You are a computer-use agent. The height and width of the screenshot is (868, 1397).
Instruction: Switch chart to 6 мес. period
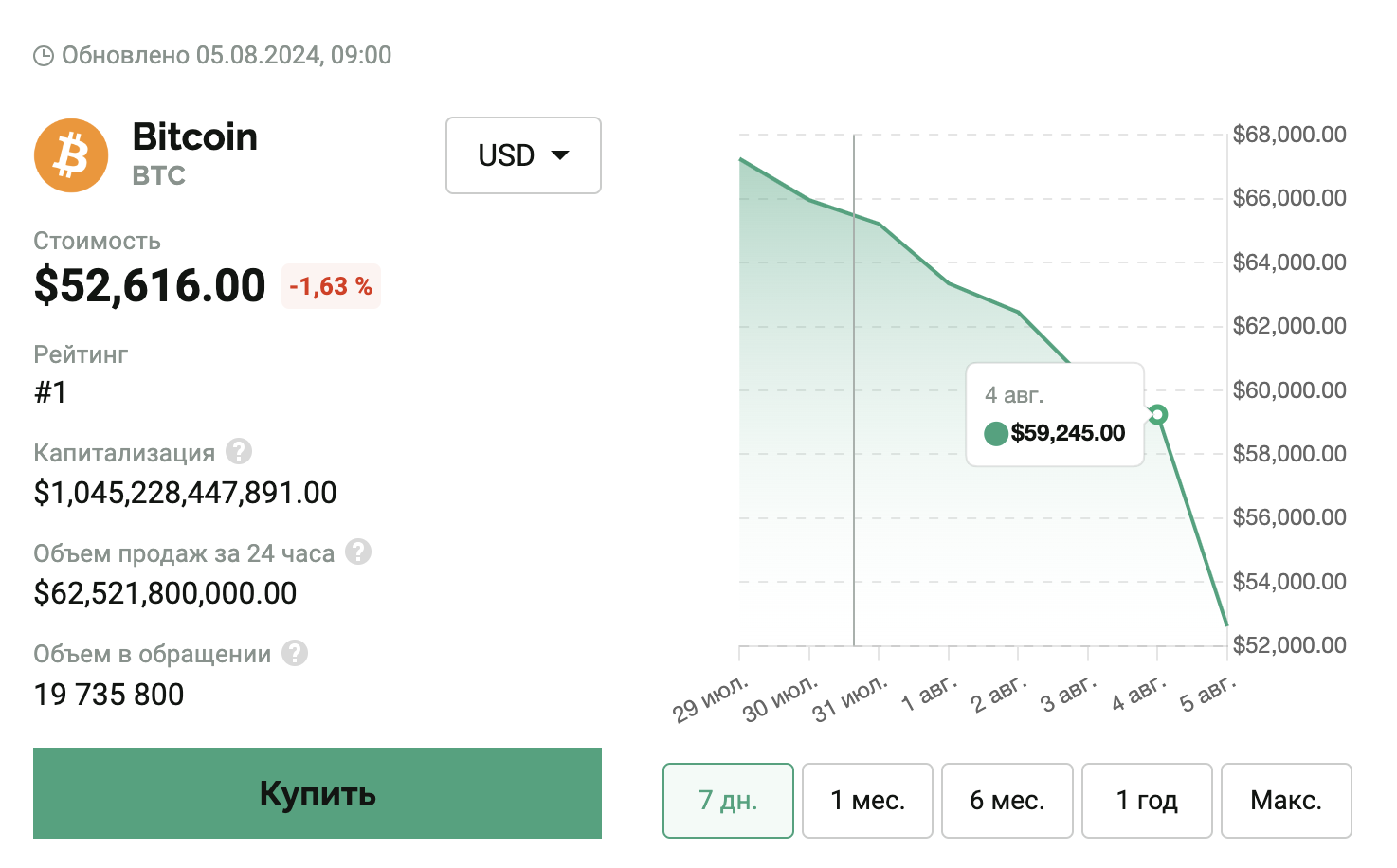[x=1007, y=801]
